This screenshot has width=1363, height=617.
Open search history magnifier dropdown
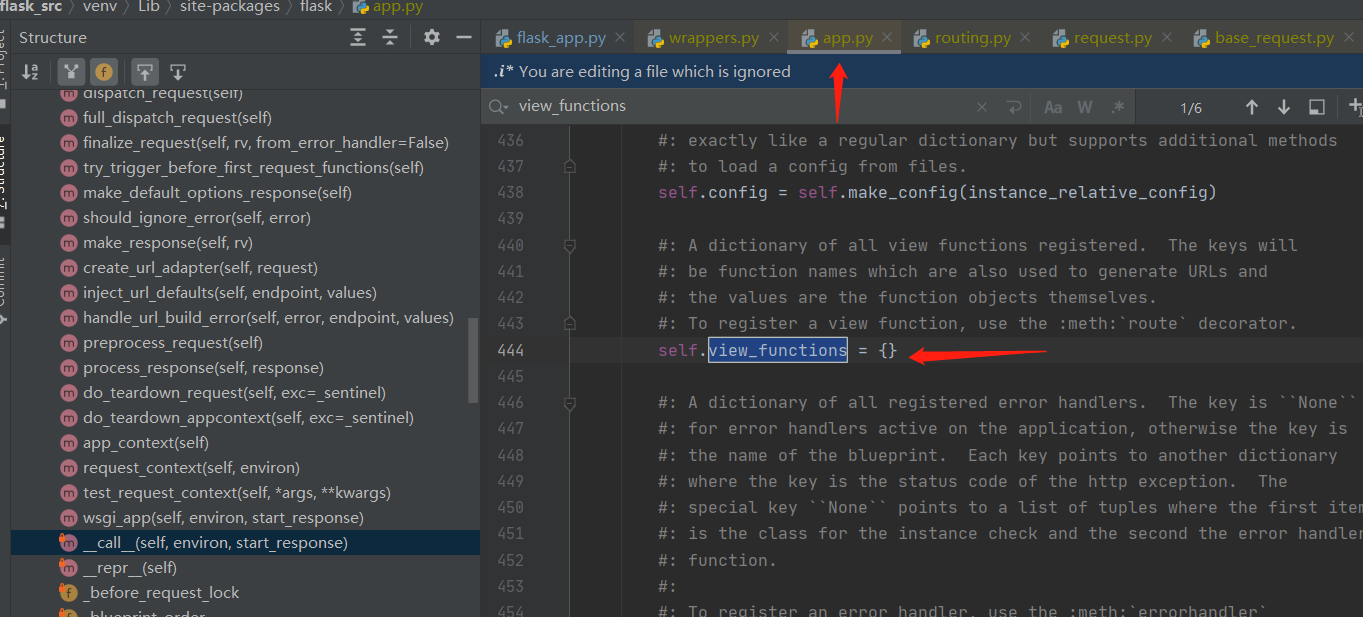499,106
